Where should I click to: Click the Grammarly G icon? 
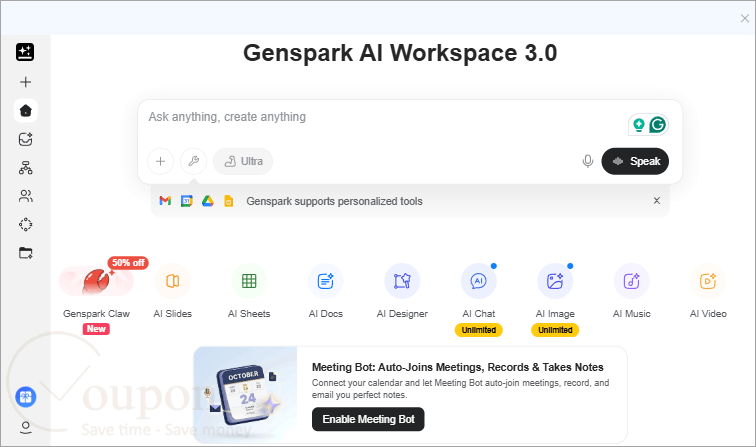658,125
